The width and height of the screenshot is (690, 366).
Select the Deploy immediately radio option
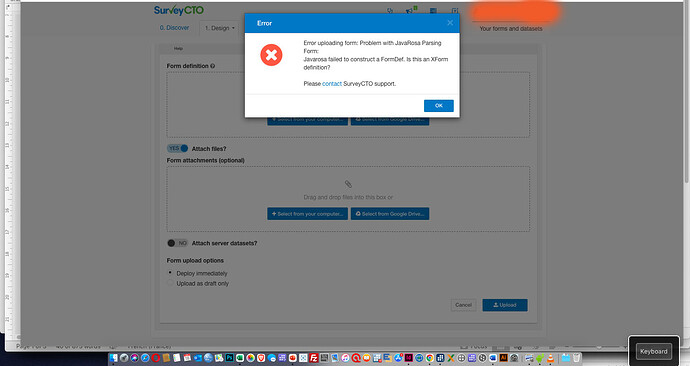[x=170, y=273]
